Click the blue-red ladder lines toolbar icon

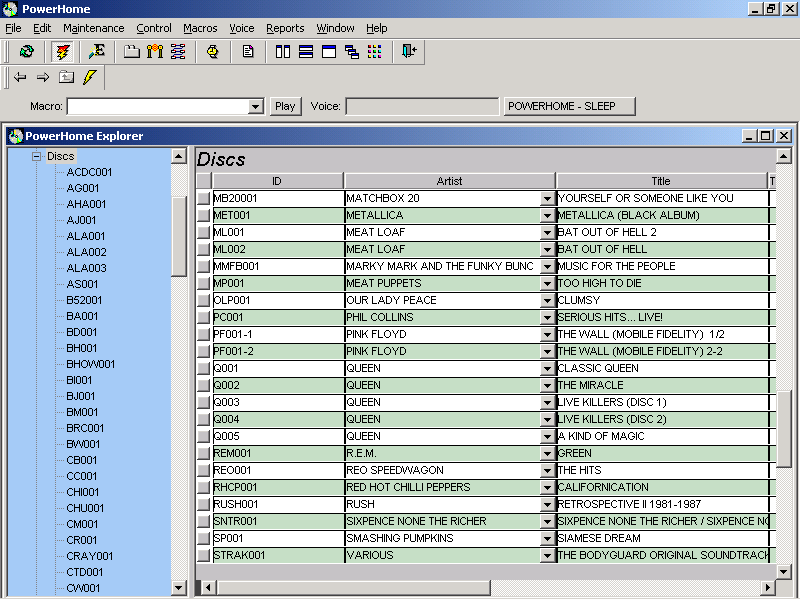coord(178,51)
